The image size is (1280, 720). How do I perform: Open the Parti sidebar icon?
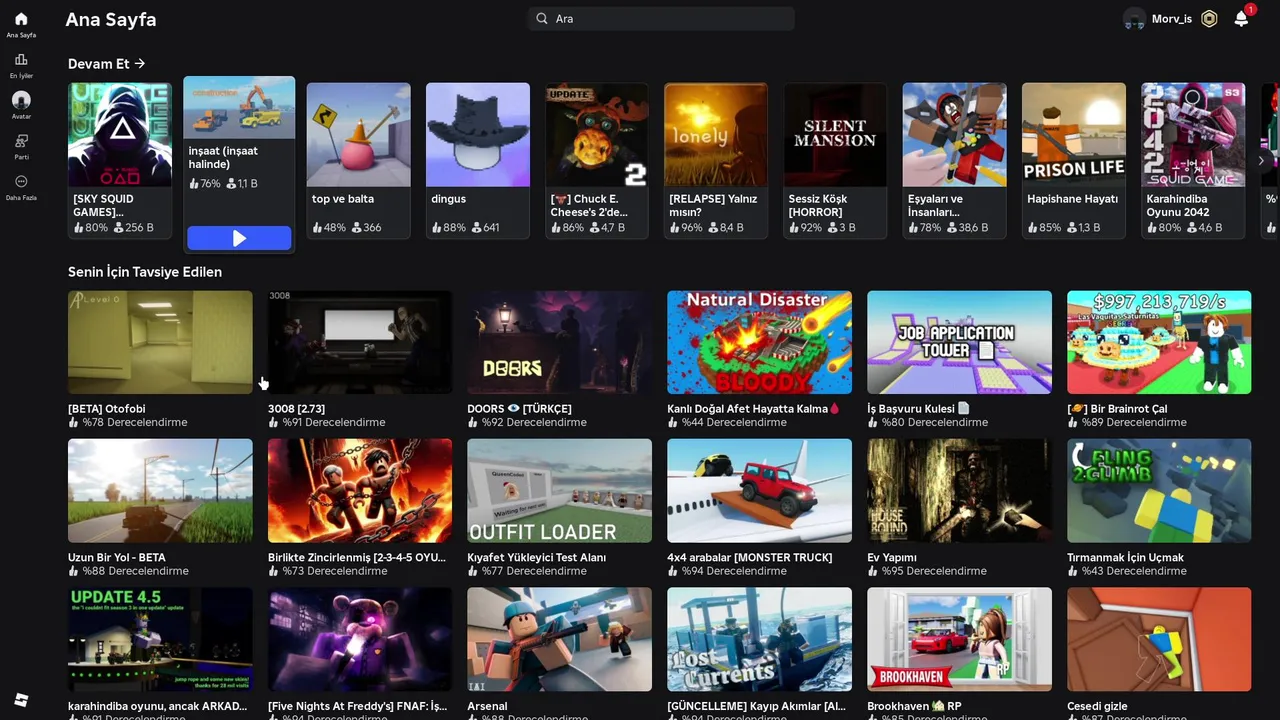tap(21, 141)
